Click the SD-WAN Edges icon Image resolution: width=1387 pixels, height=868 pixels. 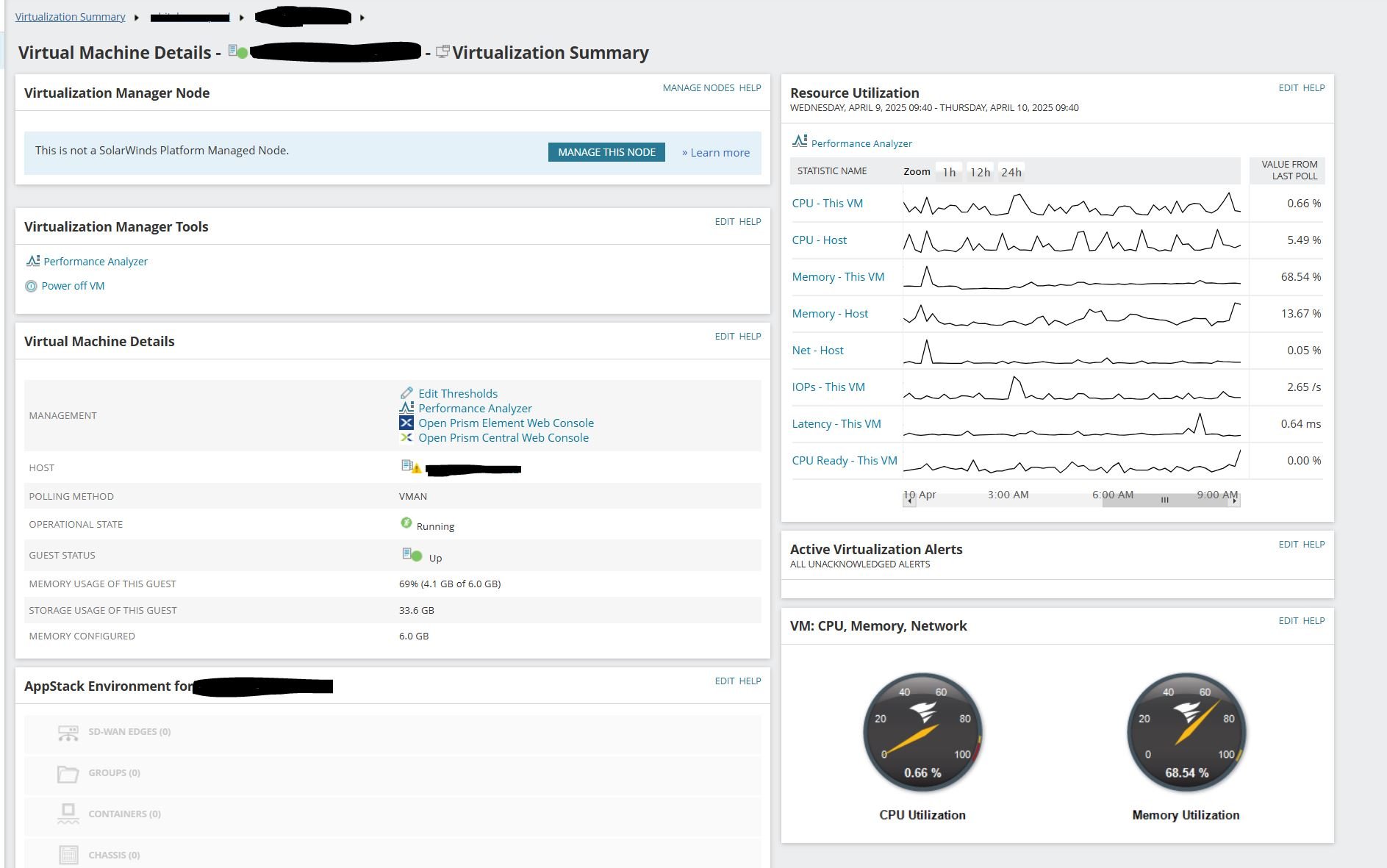coord(68,733)
